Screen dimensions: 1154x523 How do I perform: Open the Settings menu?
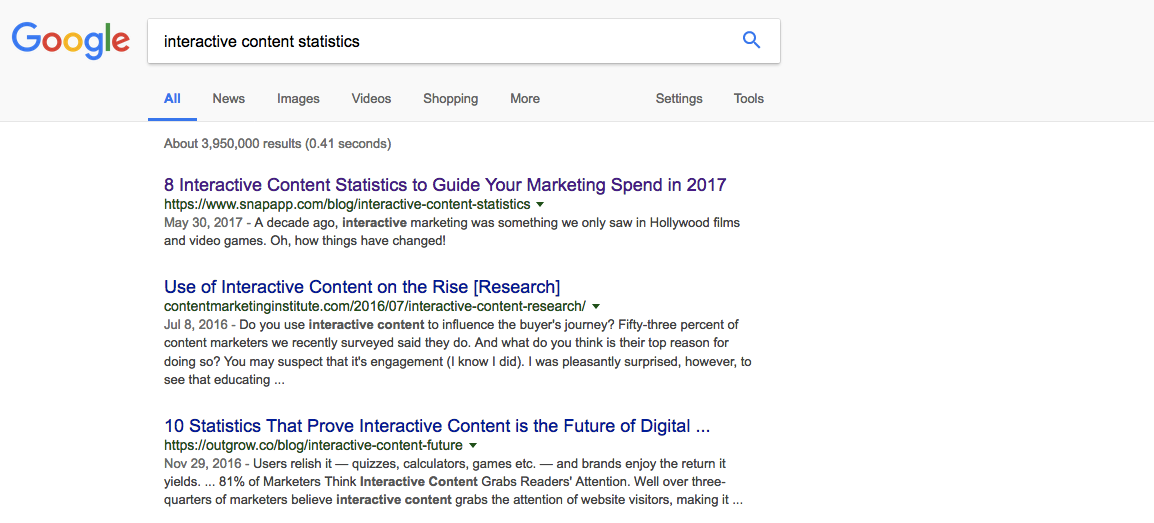click(679, 99)
